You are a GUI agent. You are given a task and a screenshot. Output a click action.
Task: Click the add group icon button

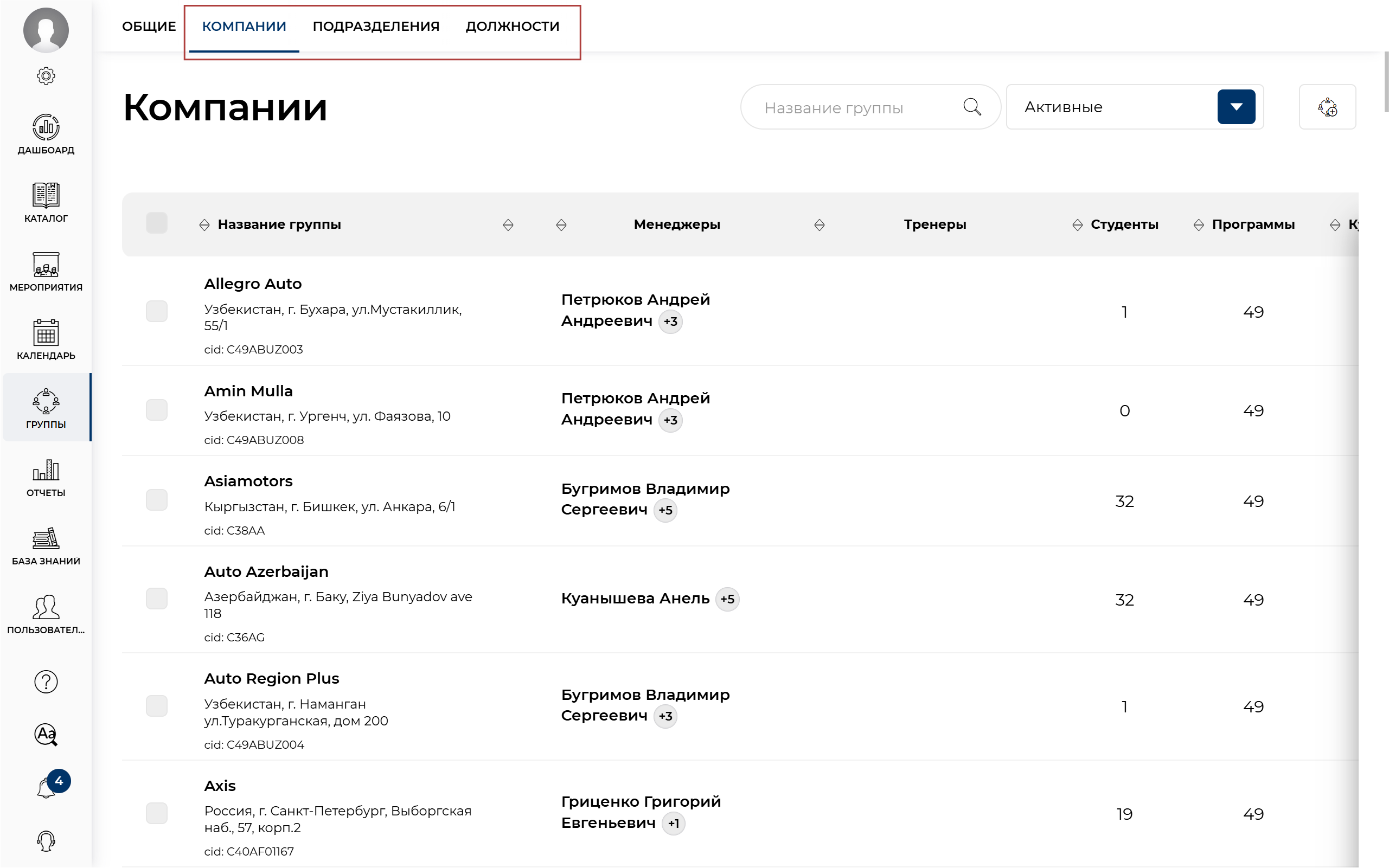1327,107
